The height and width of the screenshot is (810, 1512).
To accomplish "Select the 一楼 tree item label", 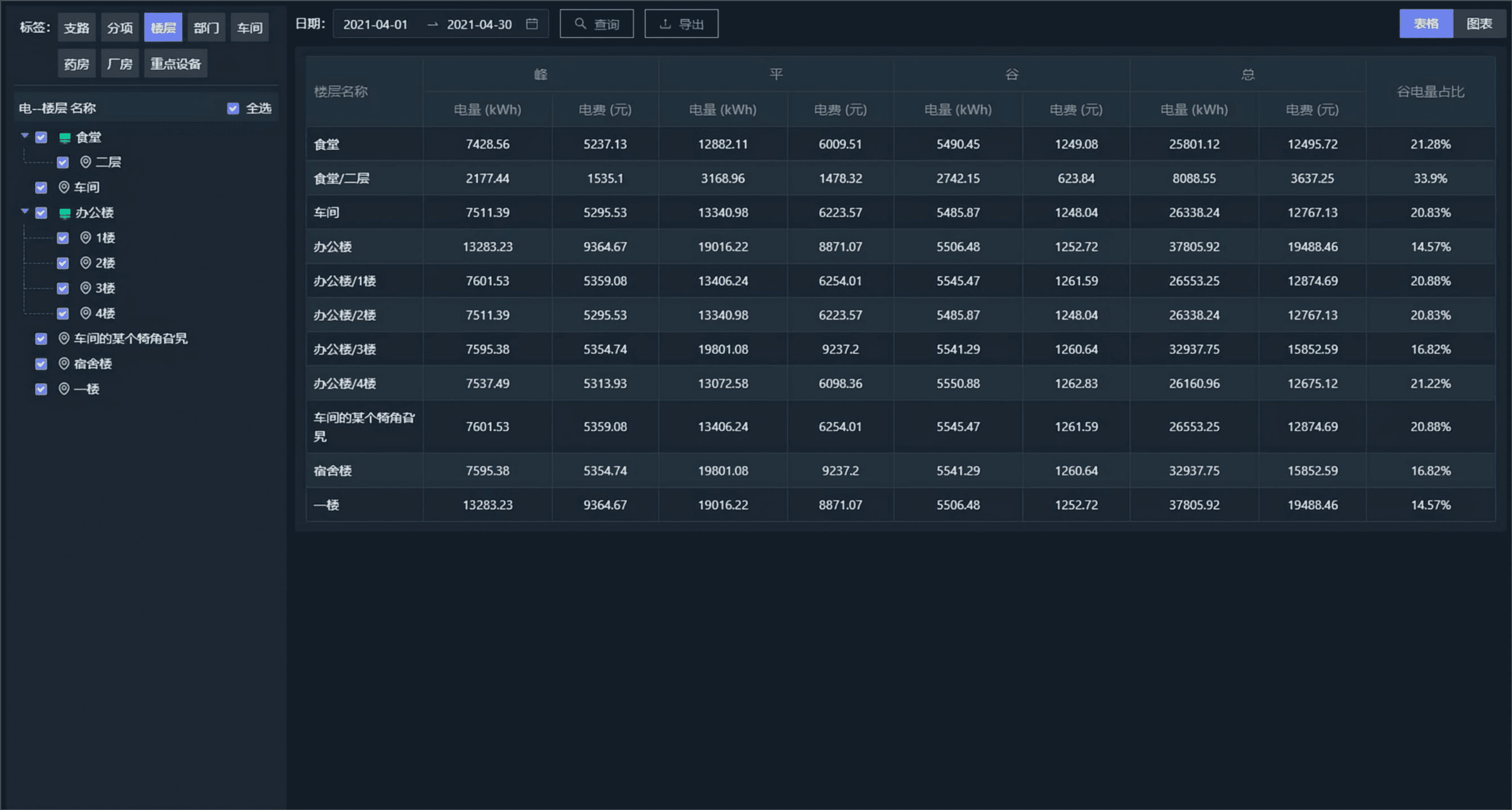I will [86, 389].
